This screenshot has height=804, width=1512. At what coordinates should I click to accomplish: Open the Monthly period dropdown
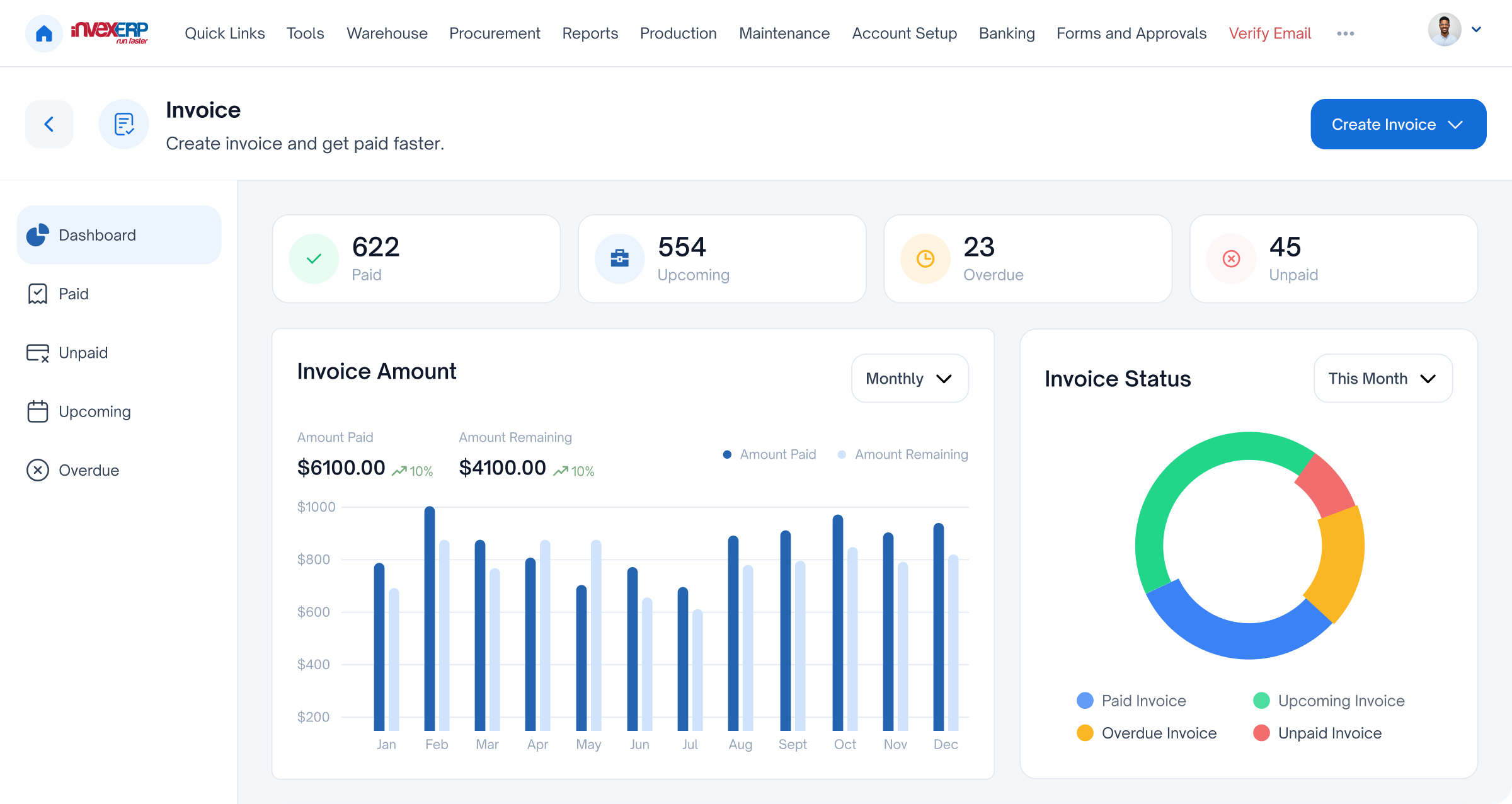(909, 378)
